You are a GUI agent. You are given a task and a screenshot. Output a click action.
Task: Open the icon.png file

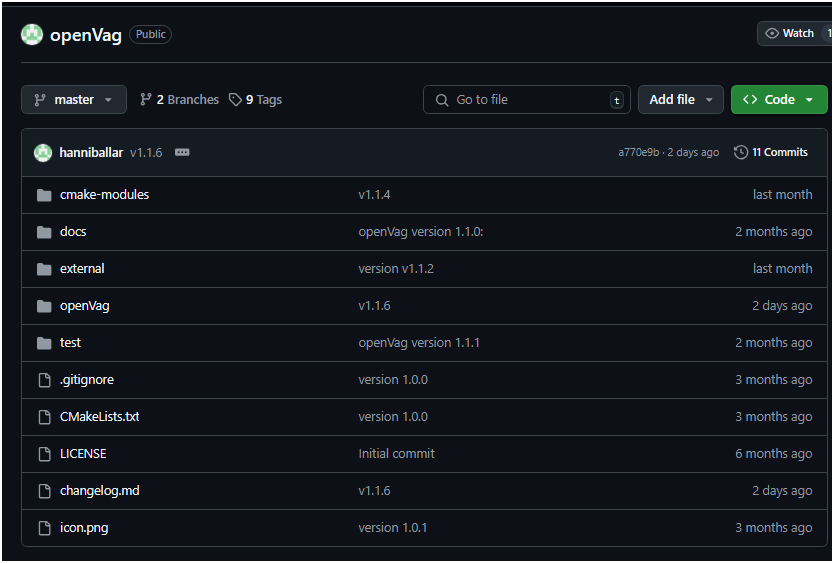coord(84,528)
